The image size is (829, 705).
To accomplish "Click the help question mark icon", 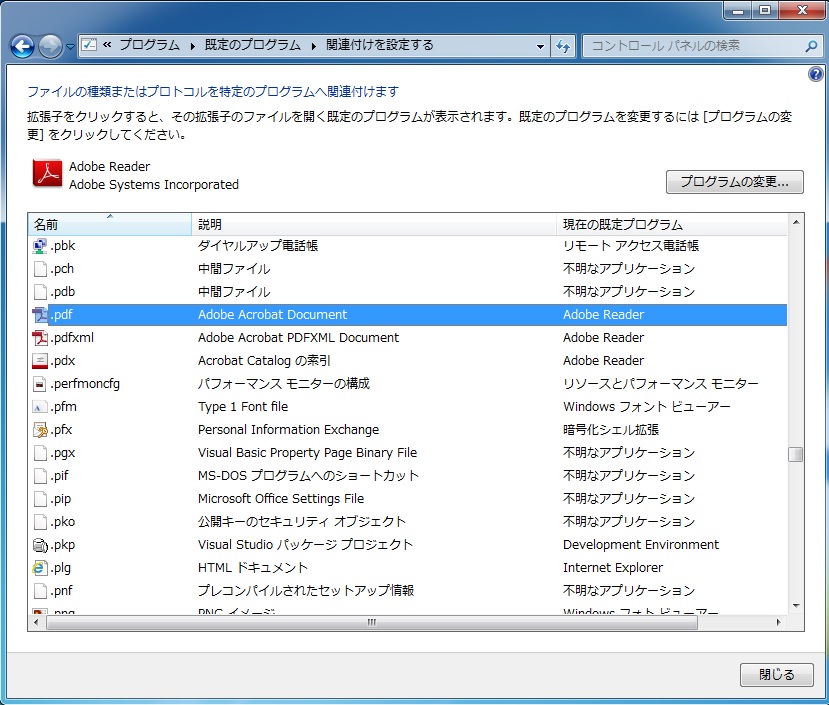I will 817,72.
